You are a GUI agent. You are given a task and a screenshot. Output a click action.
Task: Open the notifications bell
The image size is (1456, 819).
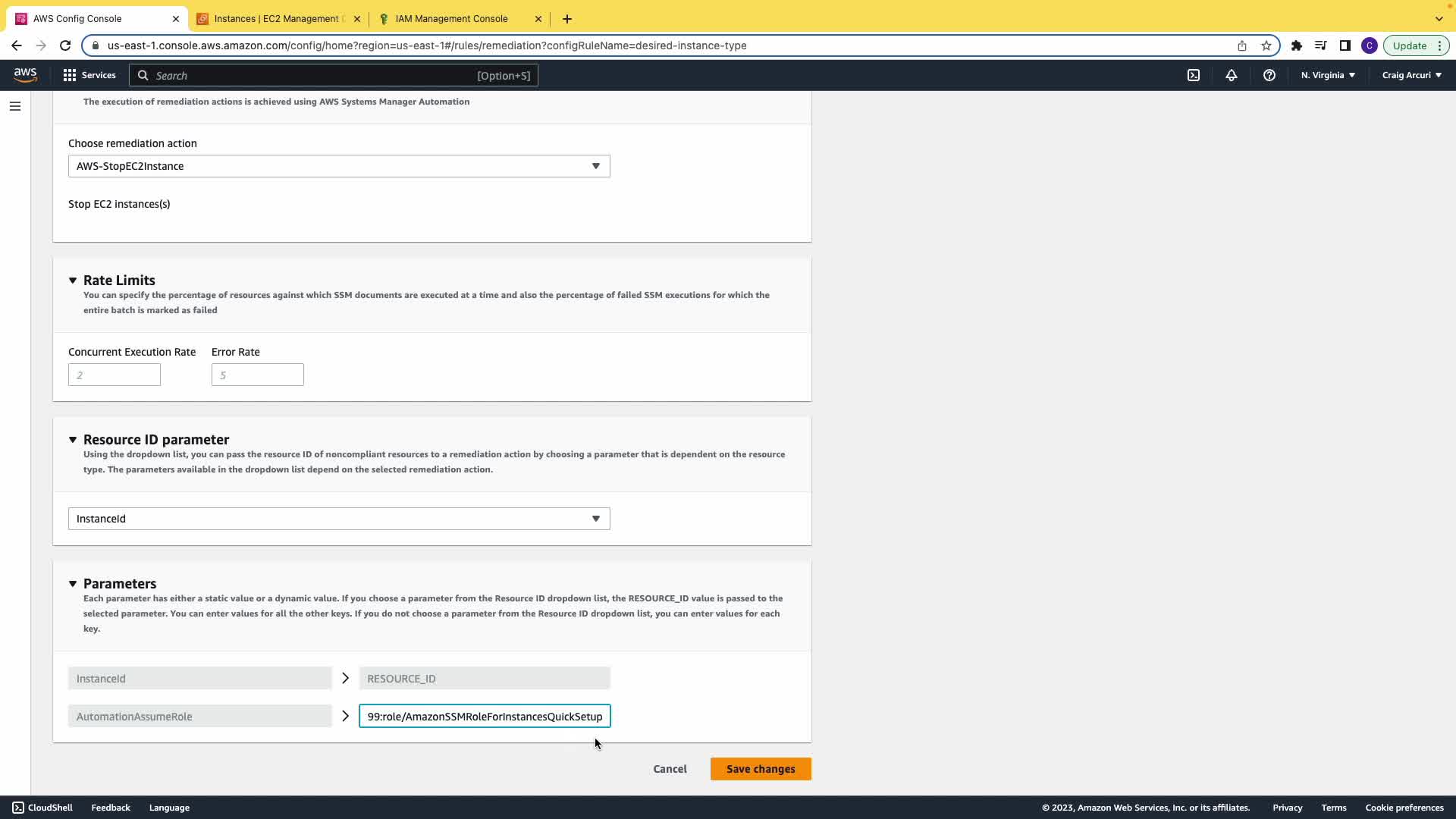pyautogui.click(x=1232, y=75)
